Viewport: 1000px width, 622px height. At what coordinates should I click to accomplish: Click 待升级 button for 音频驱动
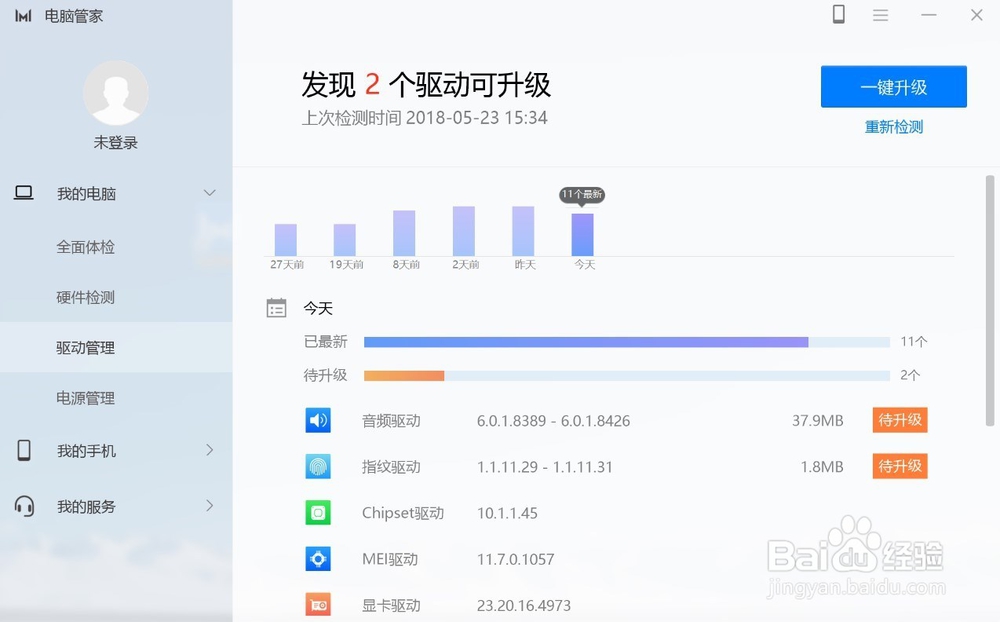pyautogui.click(x=899, y=420)
